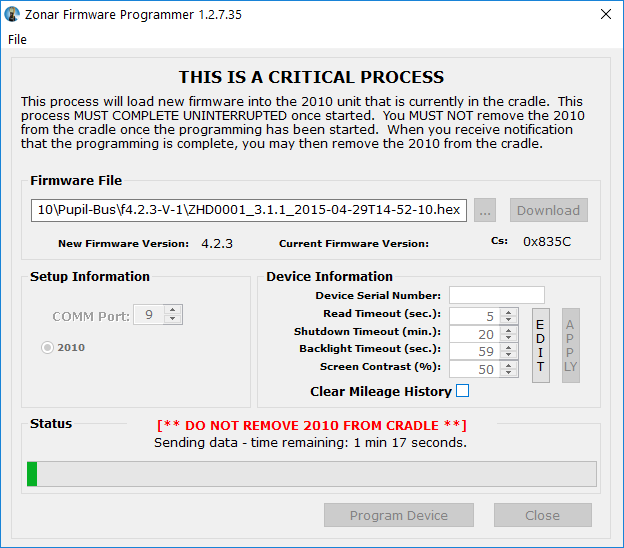Click the firmware file path field
The width and height of the screenshot is (624, 548).
click(249, 210)
